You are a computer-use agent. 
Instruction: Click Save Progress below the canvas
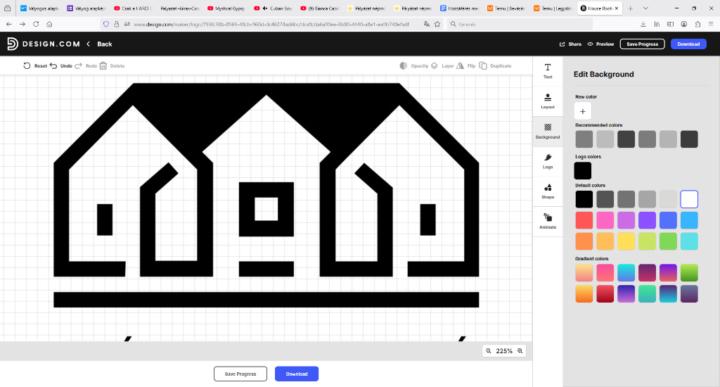[x=240, y=374]
